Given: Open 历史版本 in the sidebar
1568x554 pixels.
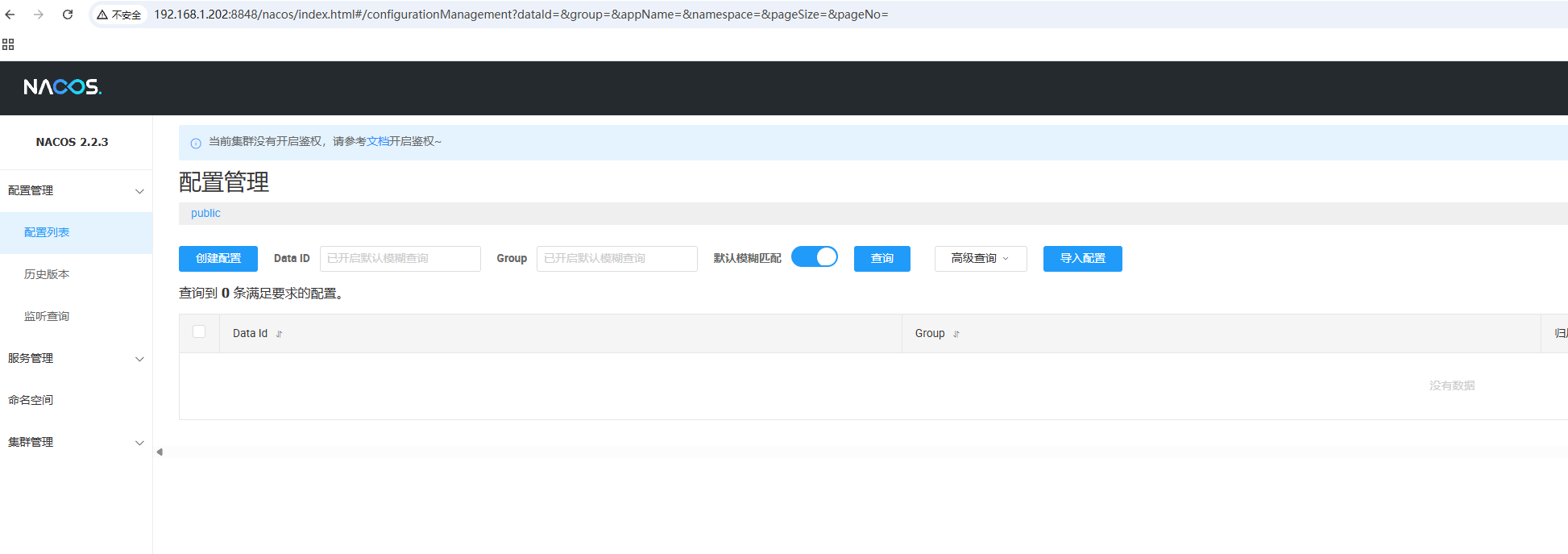Looking at the screenshot, I should pyautogui.click(x=47, y=275).
